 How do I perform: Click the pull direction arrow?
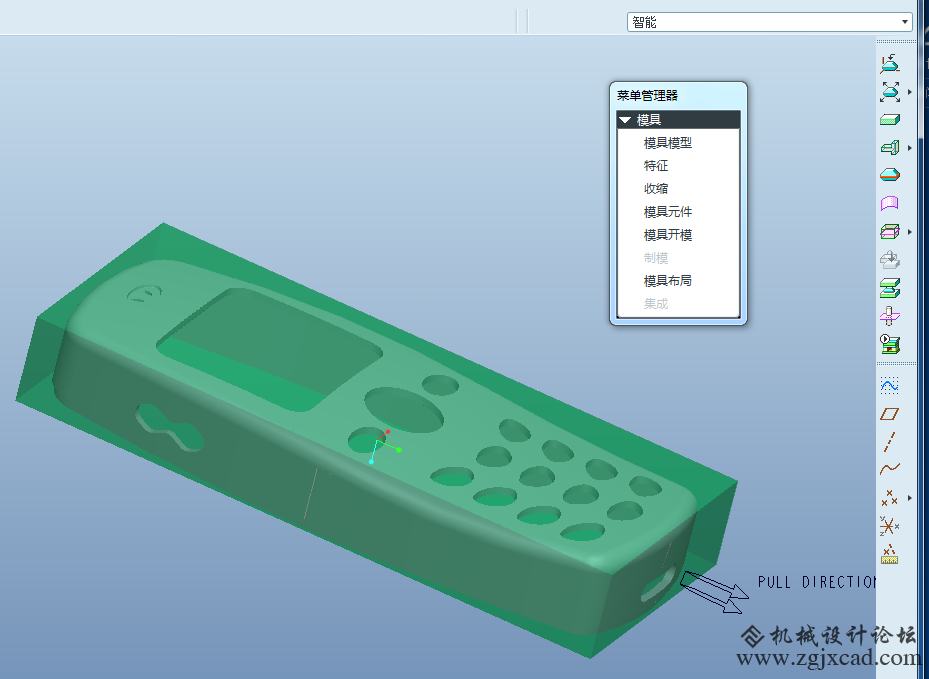pyautogui.click(x=715, y=592)
